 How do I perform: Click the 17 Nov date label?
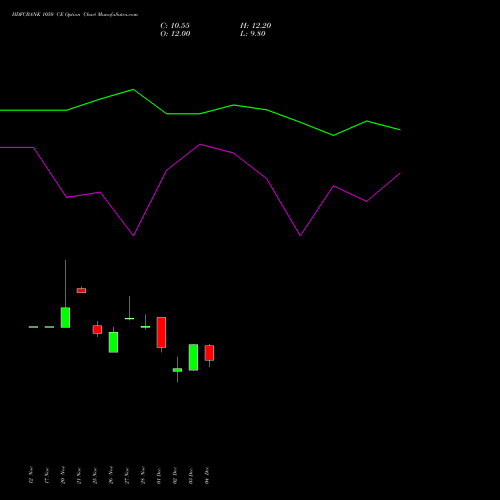point(47,475)
